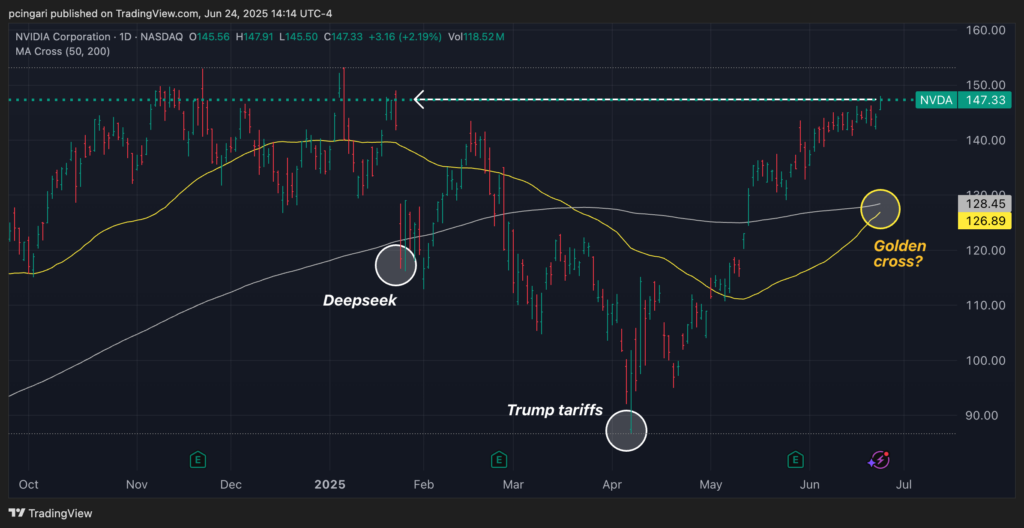Click the TradingView logo at bottom left
The height and width of the screenshot is (528, 1024).
click(x=50, y=514)
